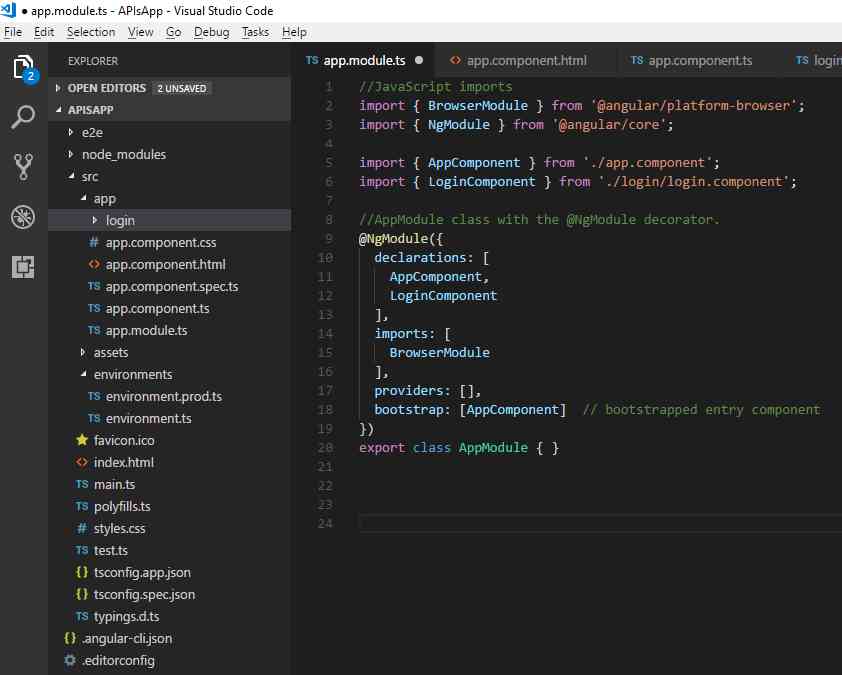The height and width of the screenshot is (675, 842).
Task: Click line number 18 in the editor gutter
Action: pos(324,409)
